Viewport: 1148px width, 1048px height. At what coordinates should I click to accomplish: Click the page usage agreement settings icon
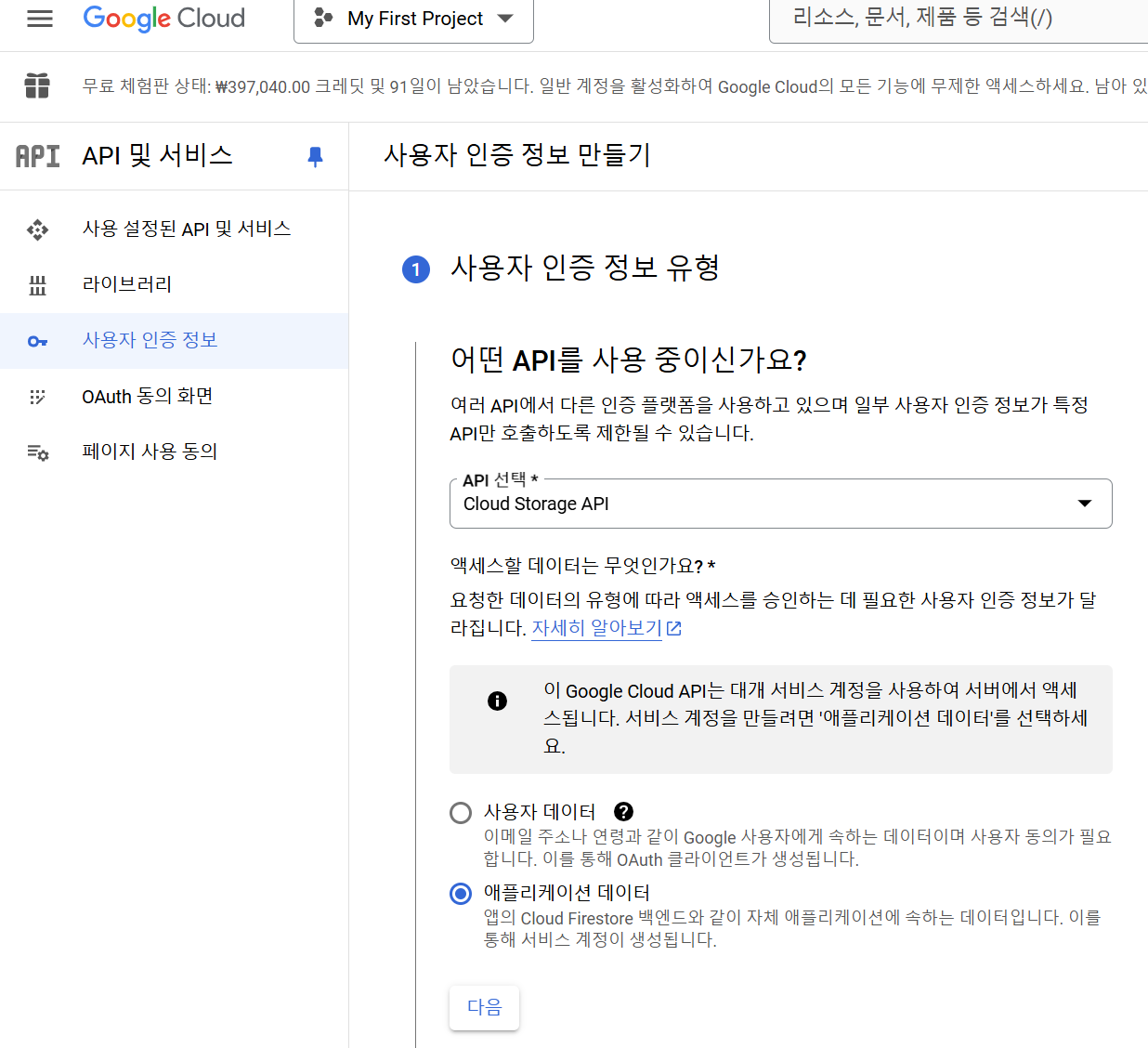[x=37, y=452]
